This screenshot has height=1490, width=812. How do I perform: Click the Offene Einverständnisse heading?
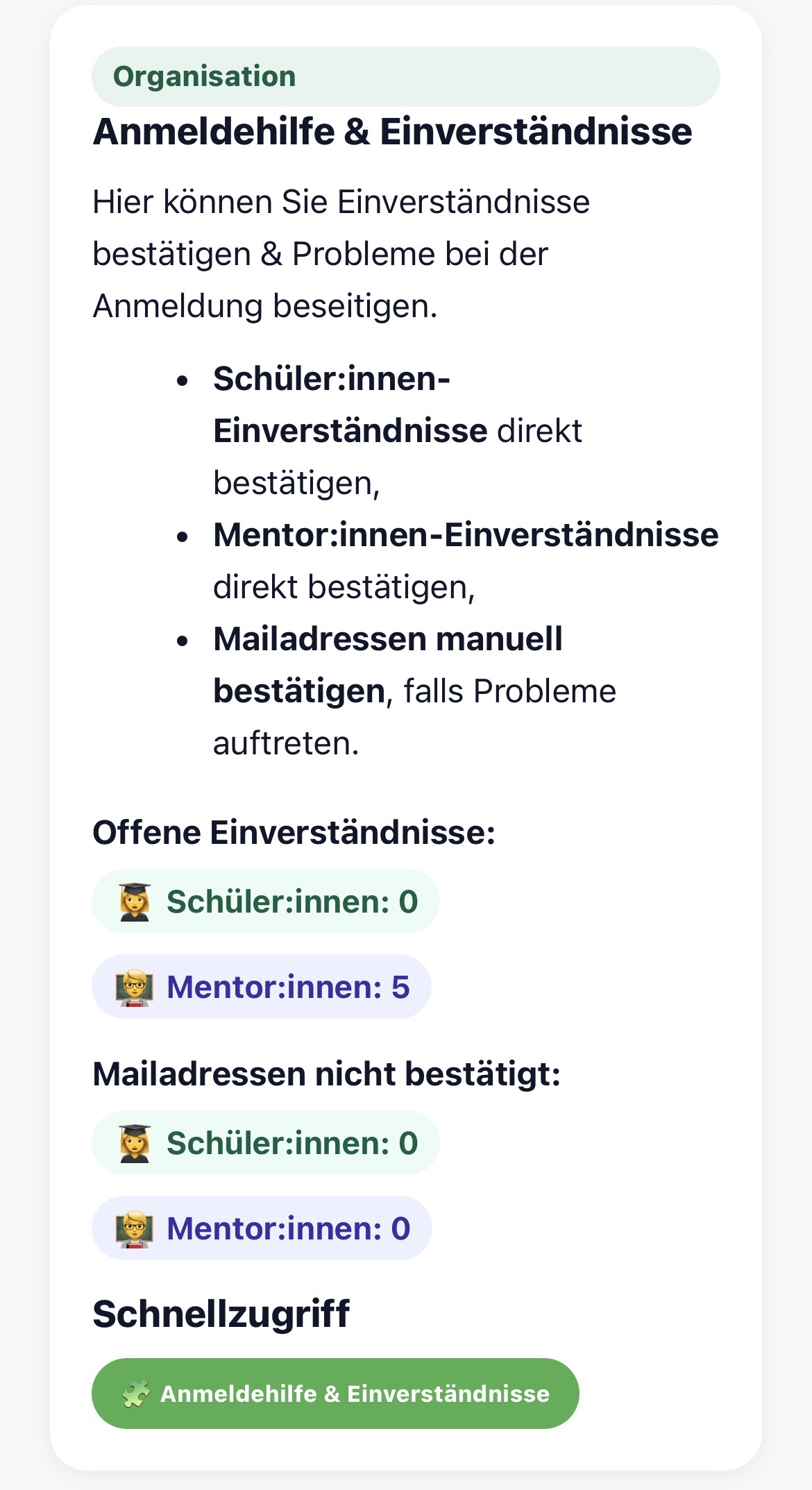pos(294,833)
